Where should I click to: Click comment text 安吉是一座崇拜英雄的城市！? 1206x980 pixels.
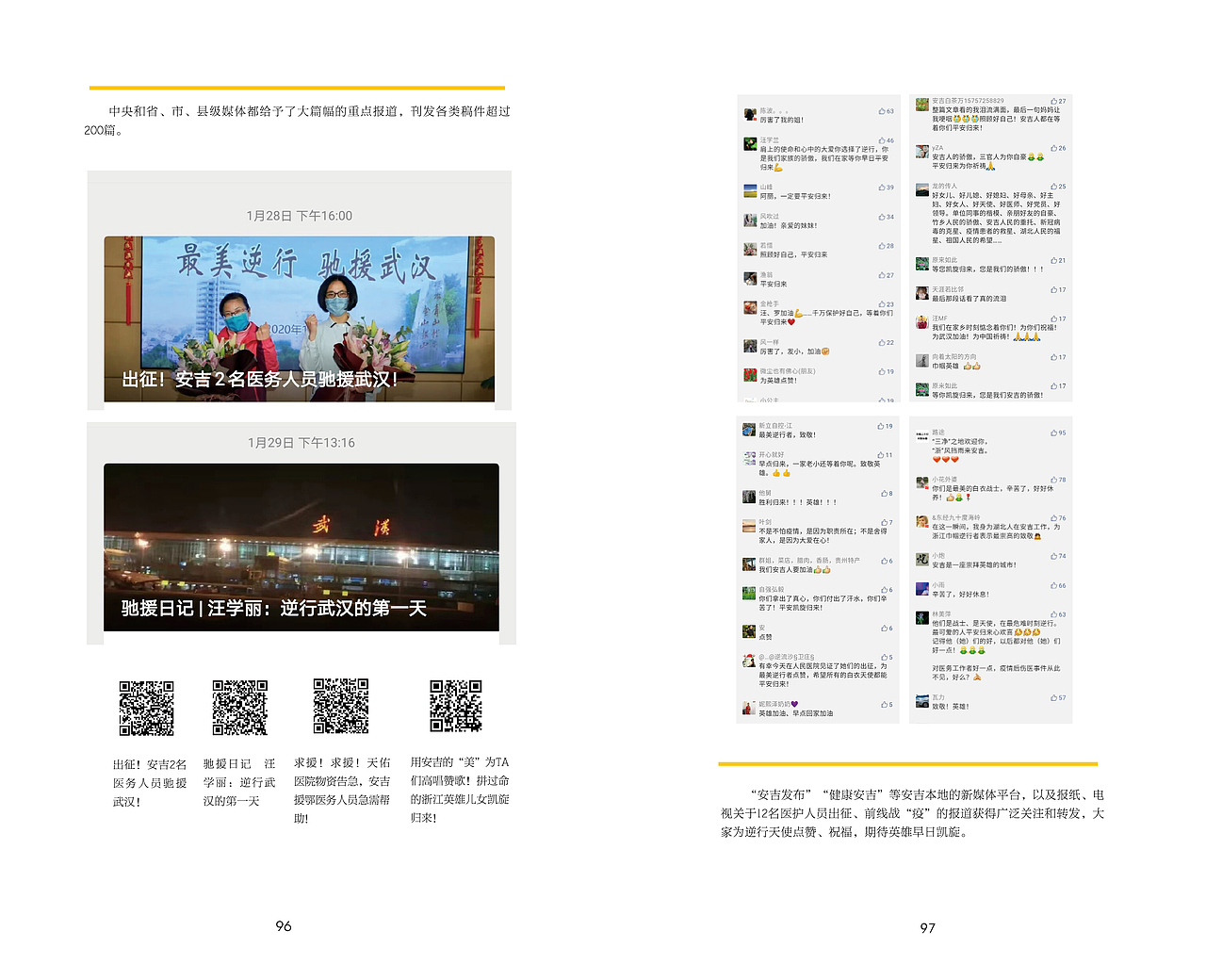(974, 565)
